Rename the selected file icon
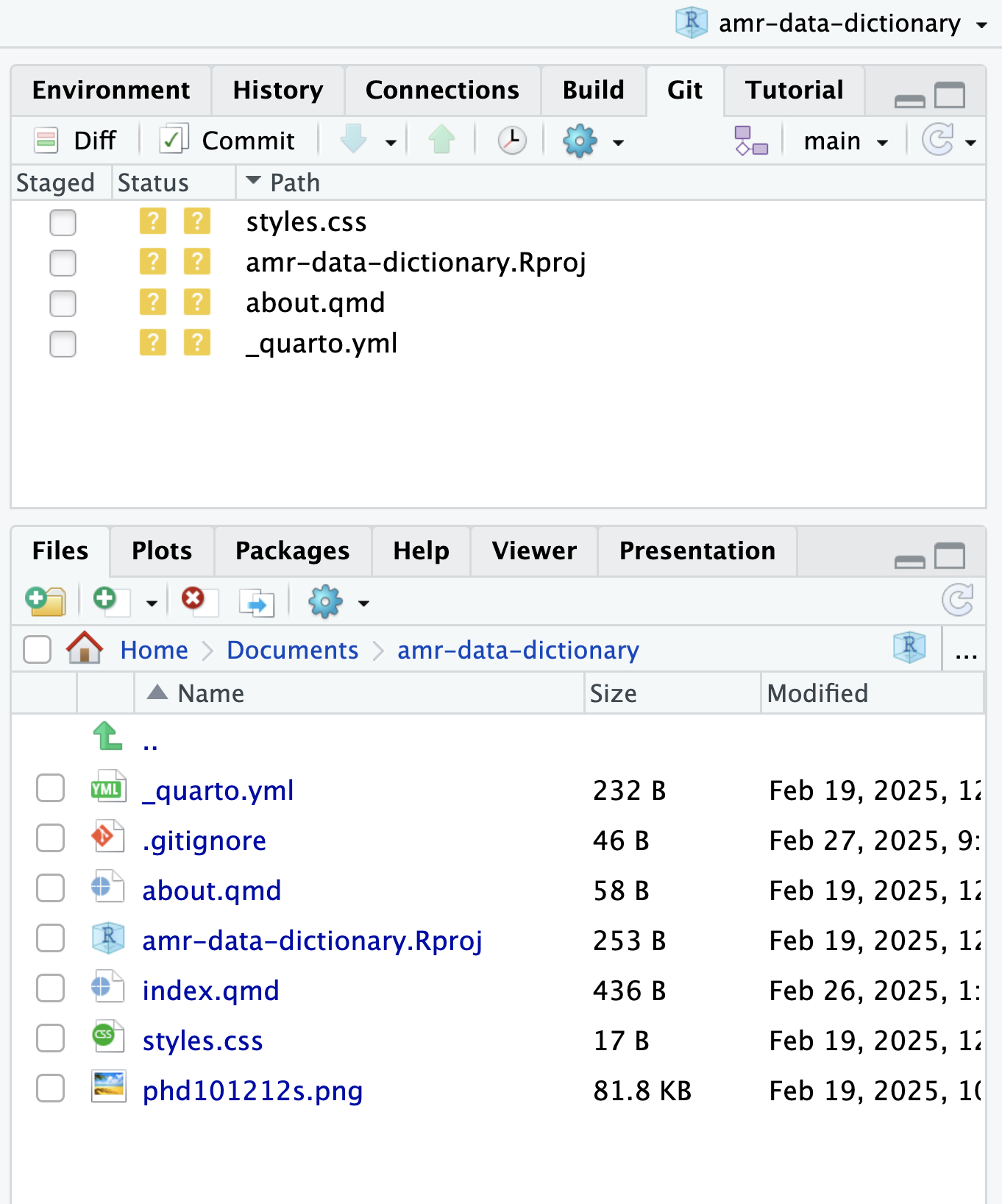The width and height of the screenshot is (1002, 1204). click(x=257, y=602)
